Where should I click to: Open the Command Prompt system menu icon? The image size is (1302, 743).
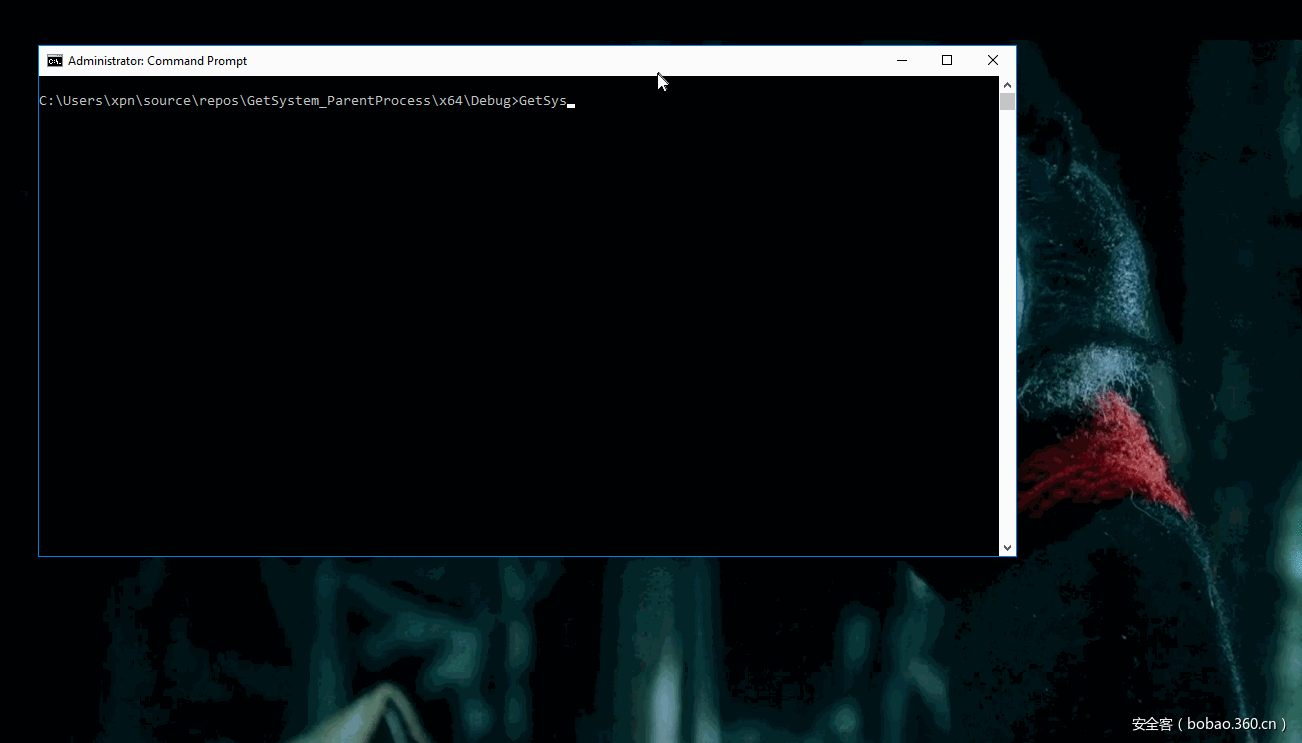55,60
